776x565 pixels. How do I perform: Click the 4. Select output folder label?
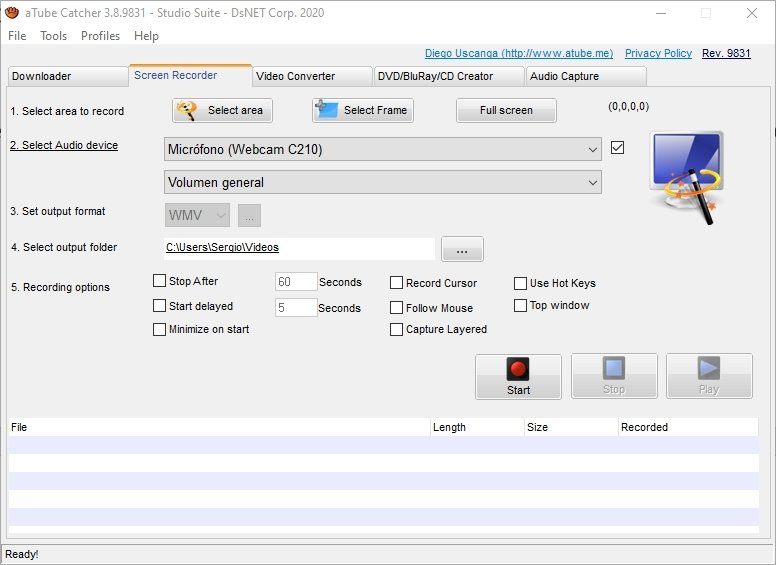64,247
